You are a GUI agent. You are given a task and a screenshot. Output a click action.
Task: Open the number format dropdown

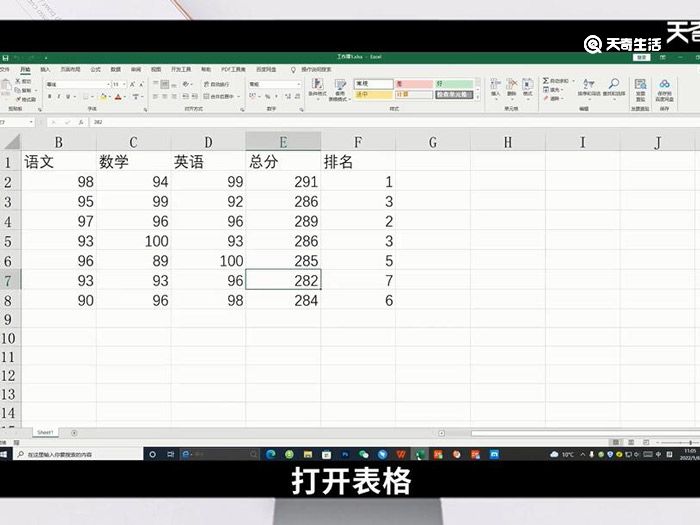(299, 84)
